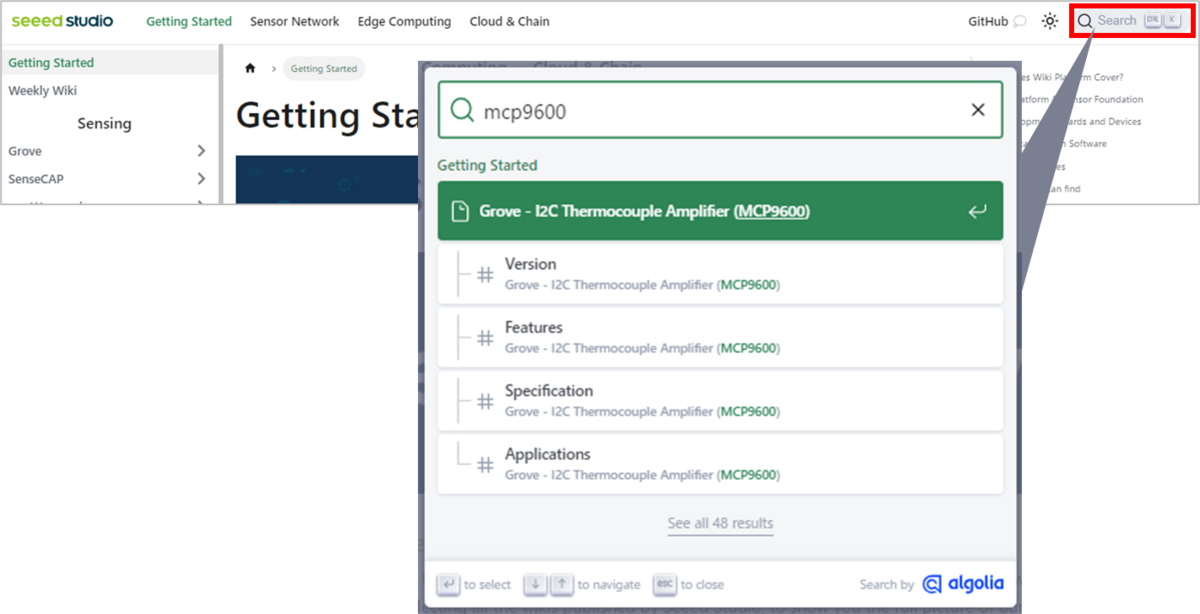The image size is (1200, 614).
Task: Select Getting Started in the sidebar
Action: coord(110,62)
